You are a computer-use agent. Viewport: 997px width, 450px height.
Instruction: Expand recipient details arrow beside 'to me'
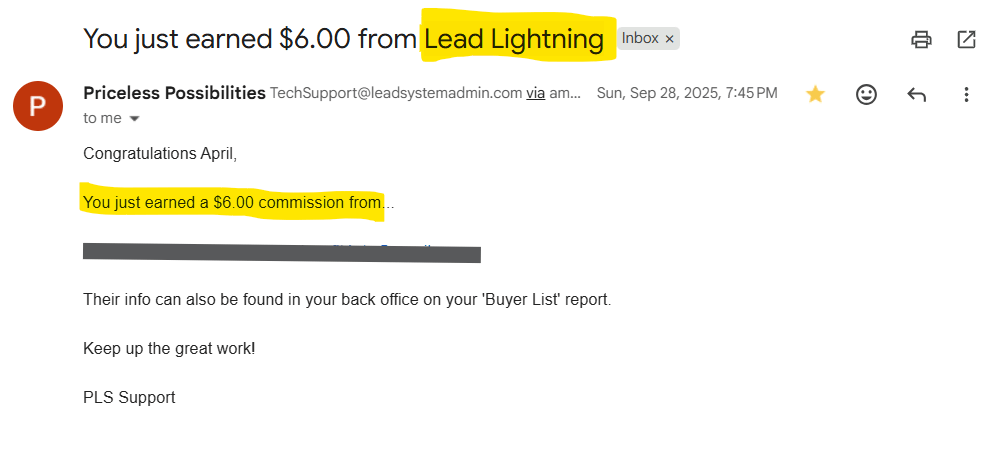click(x=135, y=118)
